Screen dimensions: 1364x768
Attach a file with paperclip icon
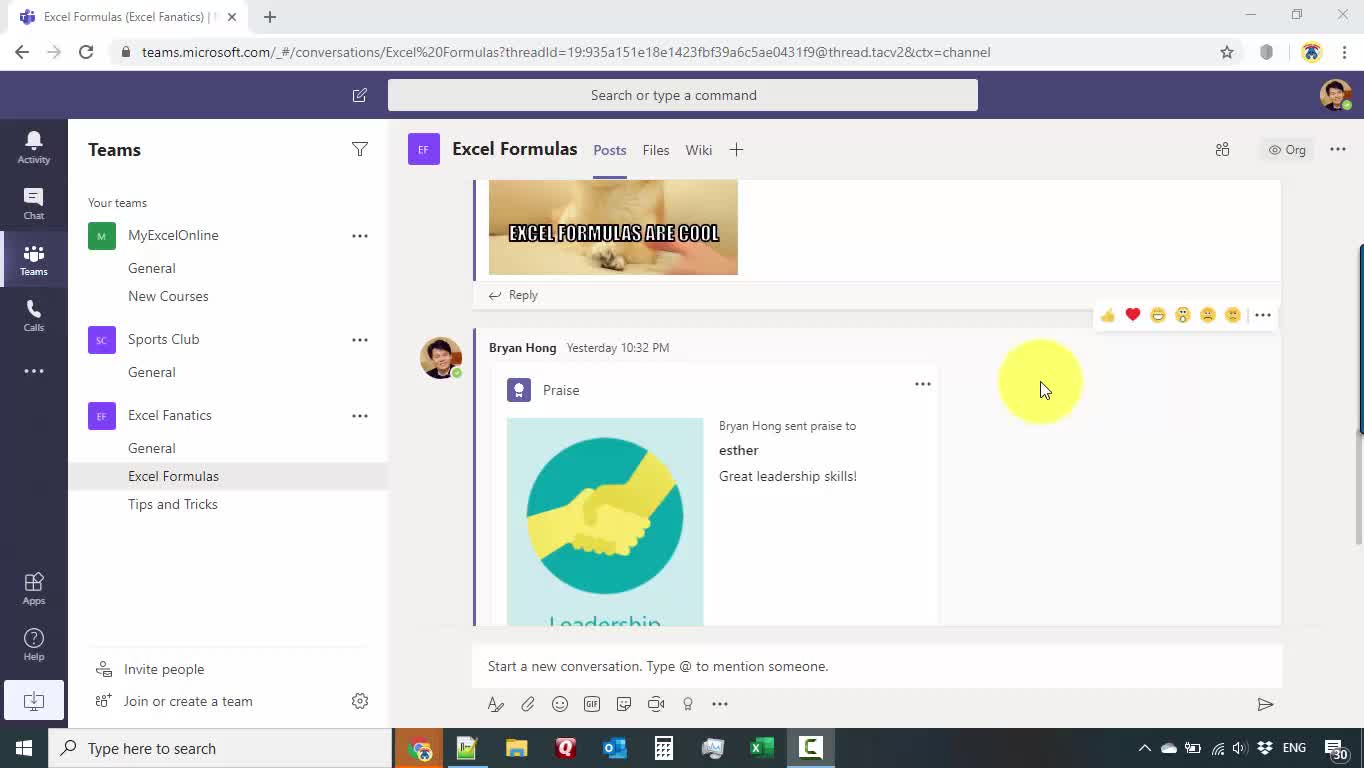pos(528,704)
